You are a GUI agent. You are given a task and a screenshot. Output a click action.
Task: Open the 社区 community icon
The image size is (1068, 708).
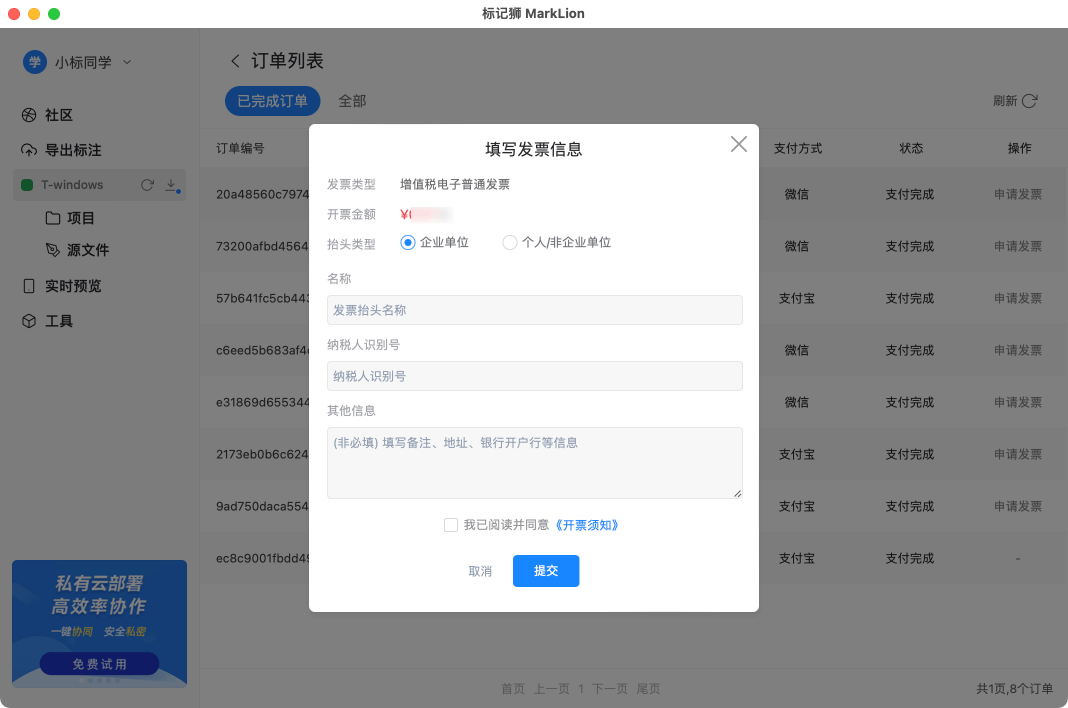point(29,115)
